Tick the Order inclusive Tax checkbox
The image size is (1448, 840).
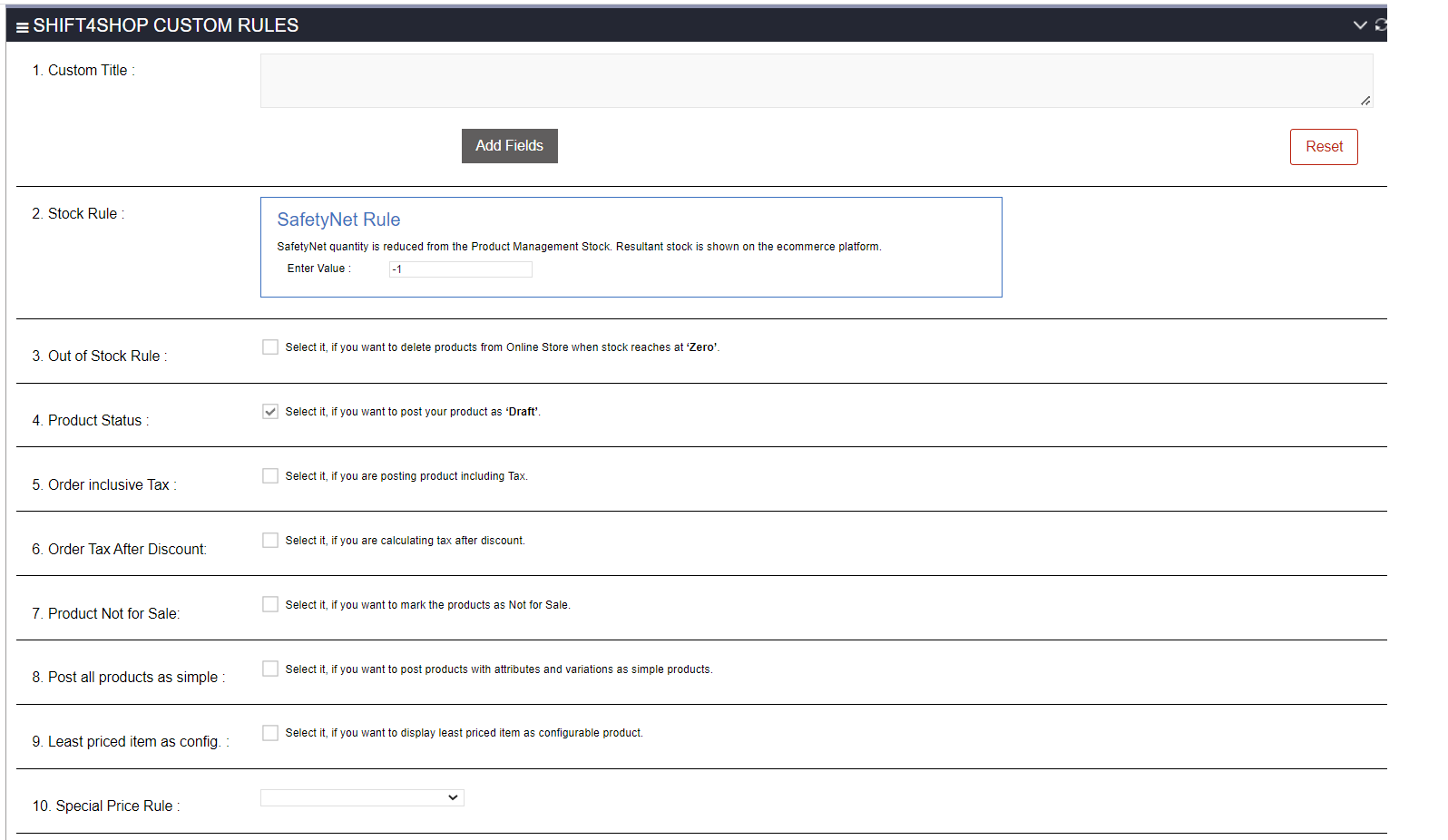coord(270,476)
